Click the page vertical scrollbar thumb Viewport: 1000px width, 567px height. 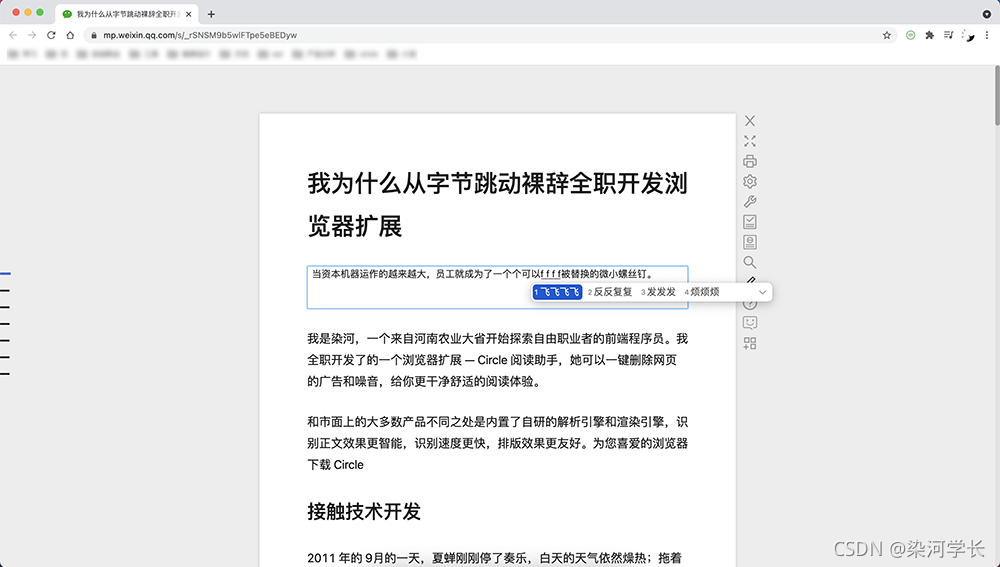pos(997,96)
